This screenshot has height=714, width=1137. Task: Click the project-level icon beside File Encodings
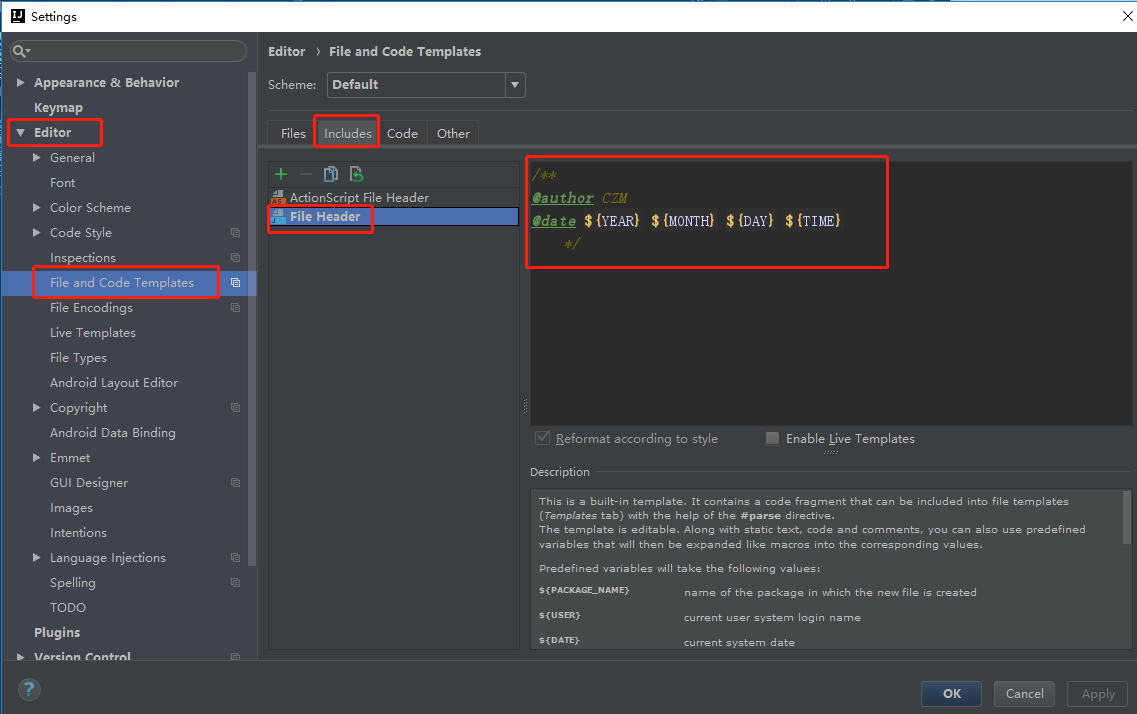[236, 307]
